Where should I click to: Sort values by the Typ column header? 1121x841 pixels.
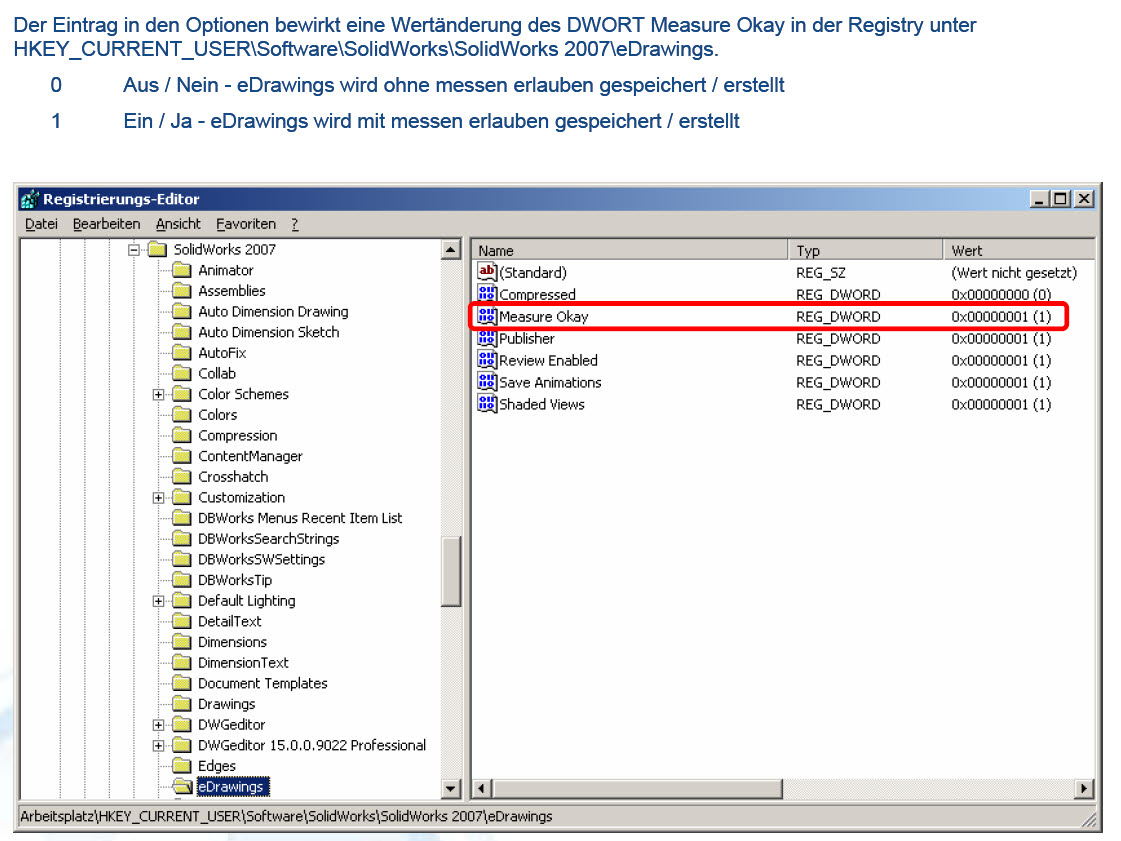click(x=865, y=250)
